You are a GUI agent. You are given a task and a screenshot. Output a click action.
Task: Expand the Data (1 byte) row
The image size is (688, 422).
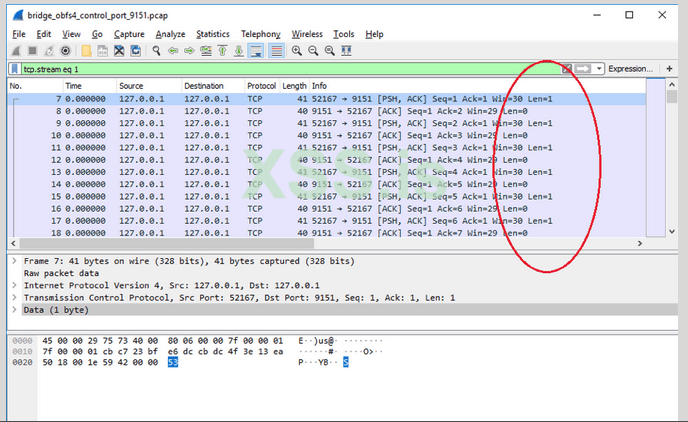pyautogui.click(x=14, y=310)
